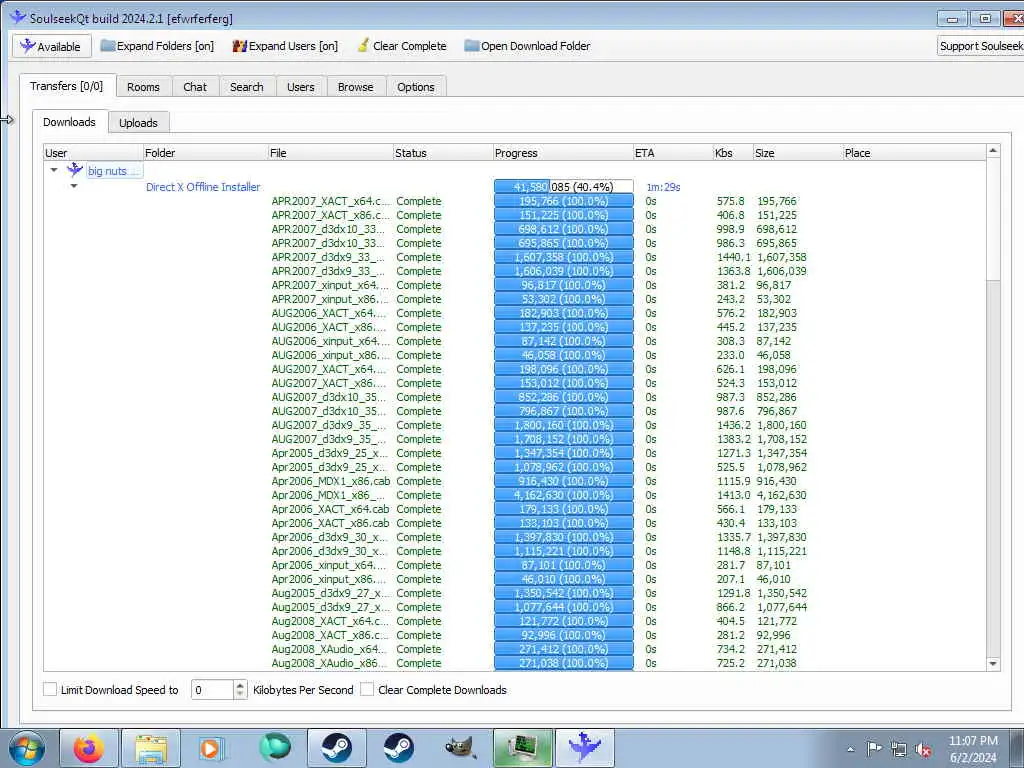The height and width of the screenshot is (768, 1024).
Task: Click the speed limit spinner arrows
Action: point(240,690)
